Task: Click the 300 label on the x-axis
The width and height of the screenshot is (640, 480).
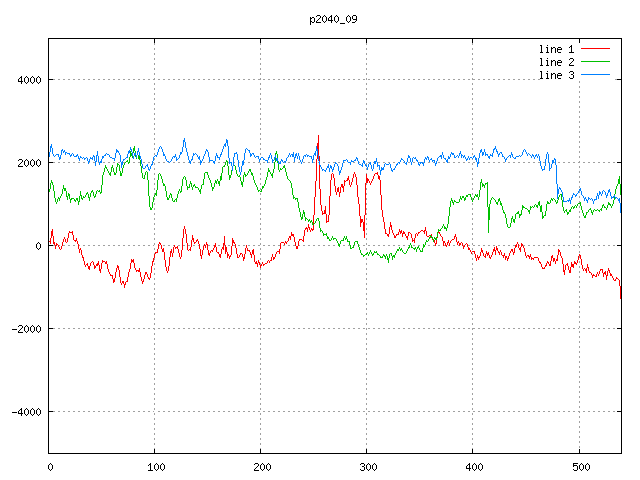Action: pyautogui.click(x=367, y=466)
